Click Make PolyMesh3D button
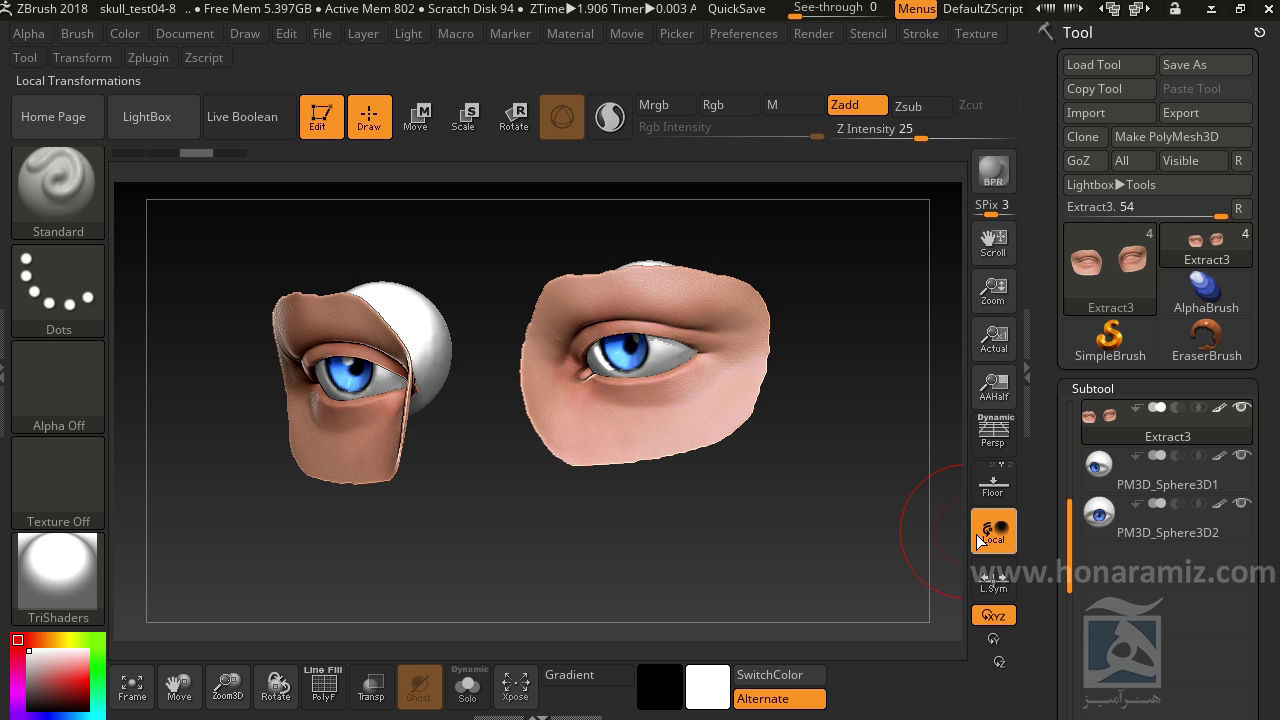This screenshot has width=1280, height=720. pyautogui.click(x=1181, y=137)
